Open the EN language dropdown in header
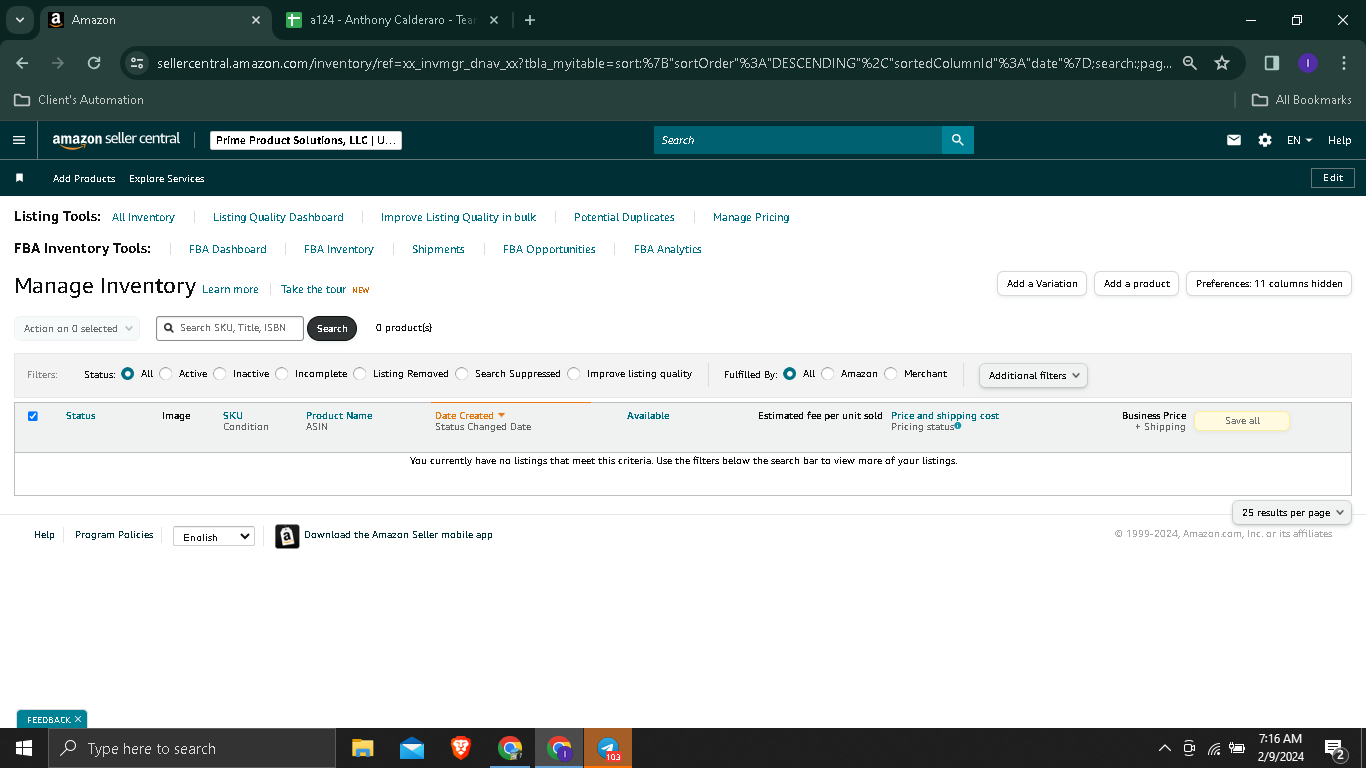This screenshot has height=768, width=1366. tap(1299, 140)
